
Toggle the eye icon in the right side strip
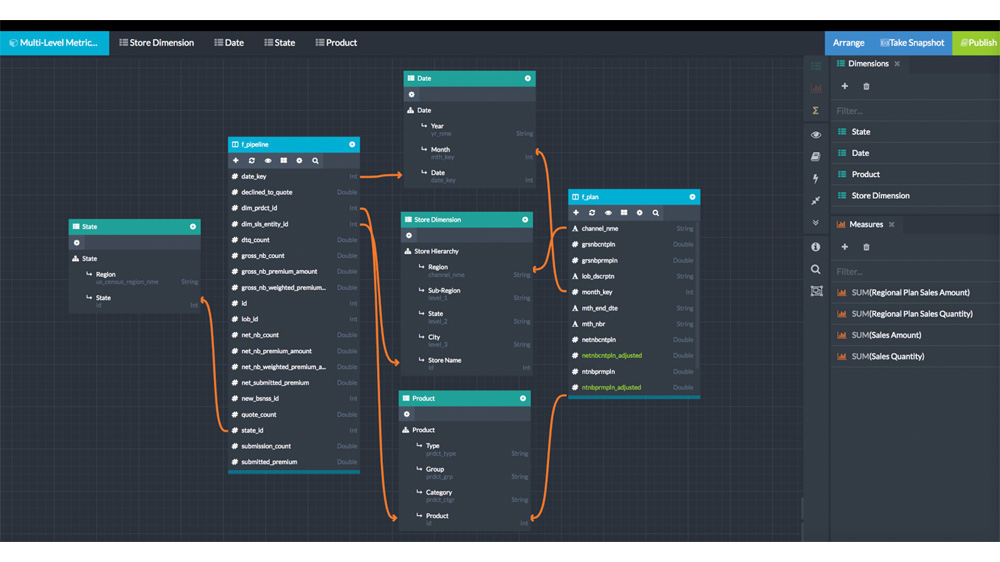pyautogui.click(x=816, y=135)
